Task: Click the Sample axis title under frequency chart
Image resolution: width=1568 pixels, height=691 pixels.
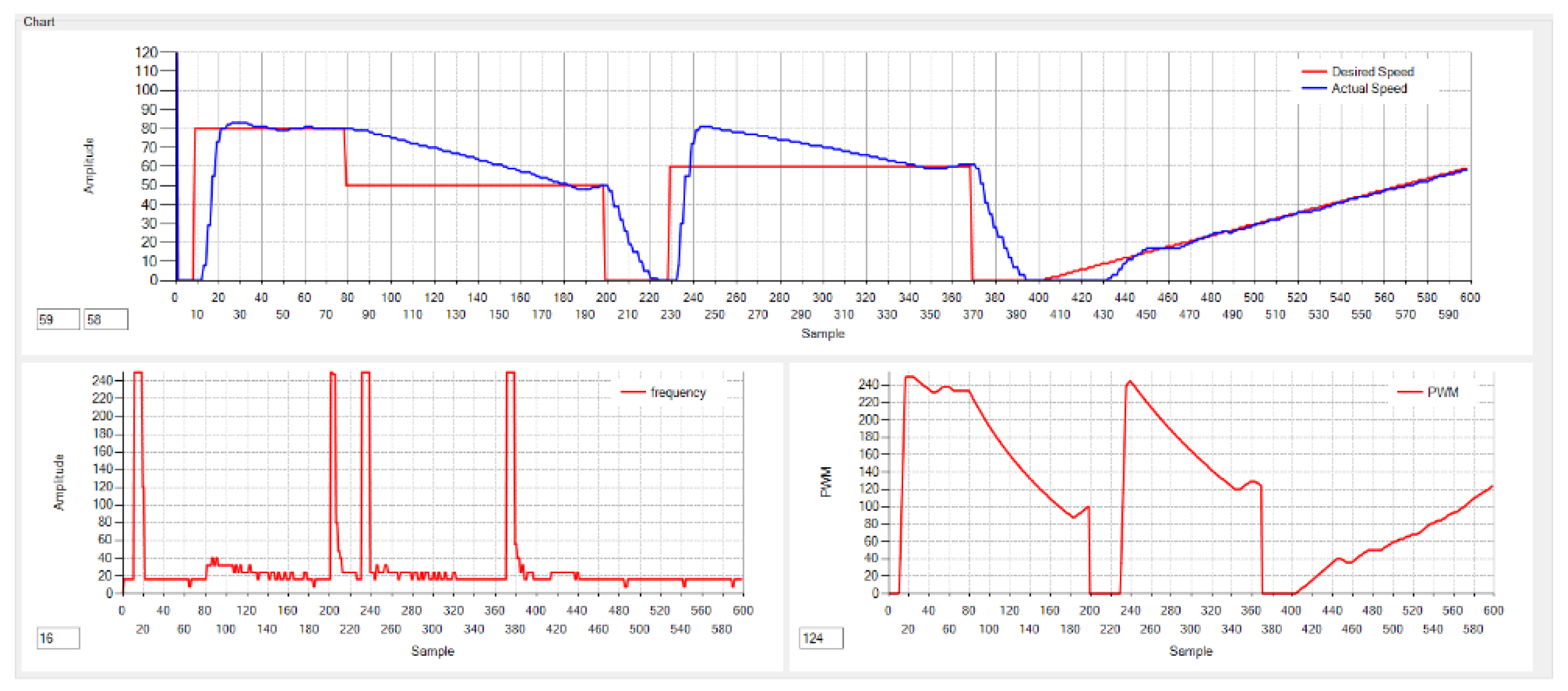Action: pos(432,651)
